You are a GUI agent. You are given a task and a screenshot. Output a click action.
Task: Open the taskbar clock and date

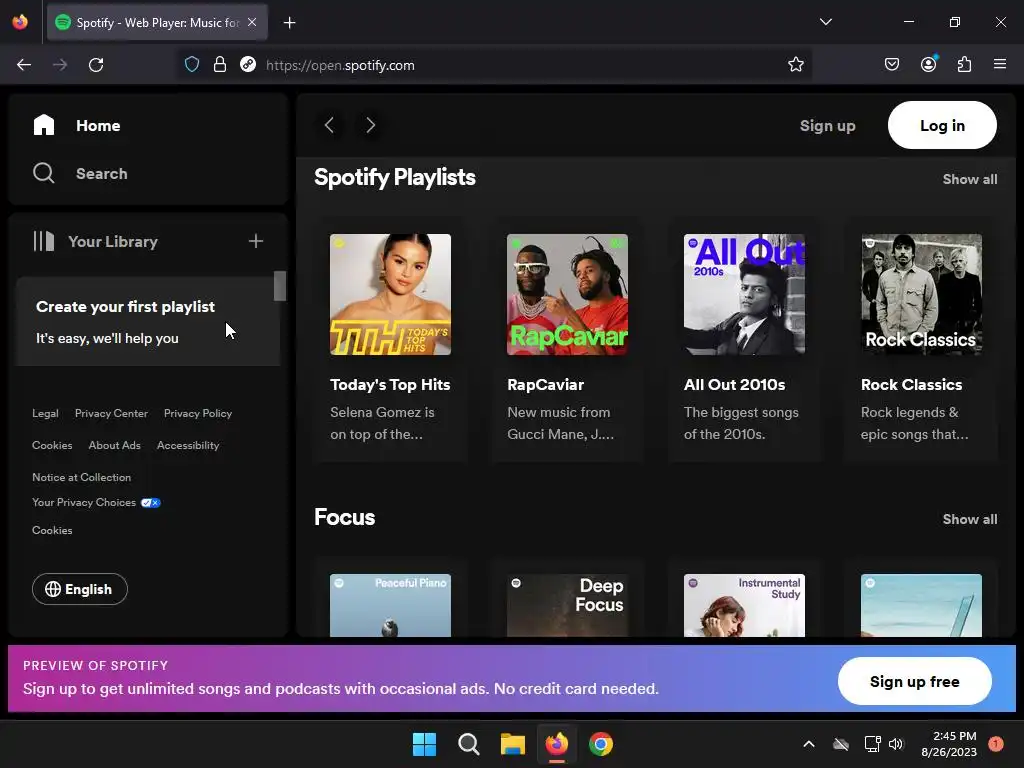pyautogui.click(x=949, y=744)
